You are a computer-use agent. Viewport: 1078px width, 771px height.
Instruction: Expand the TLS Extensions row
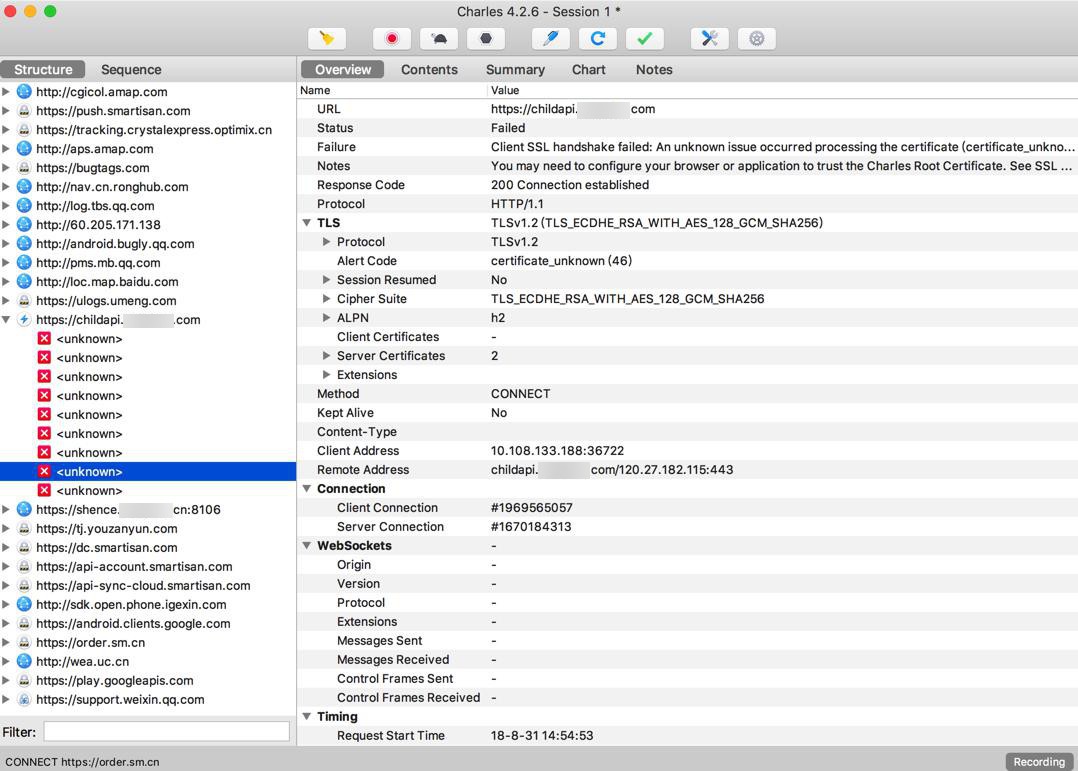pyautogui.click(x=327, y=375)
